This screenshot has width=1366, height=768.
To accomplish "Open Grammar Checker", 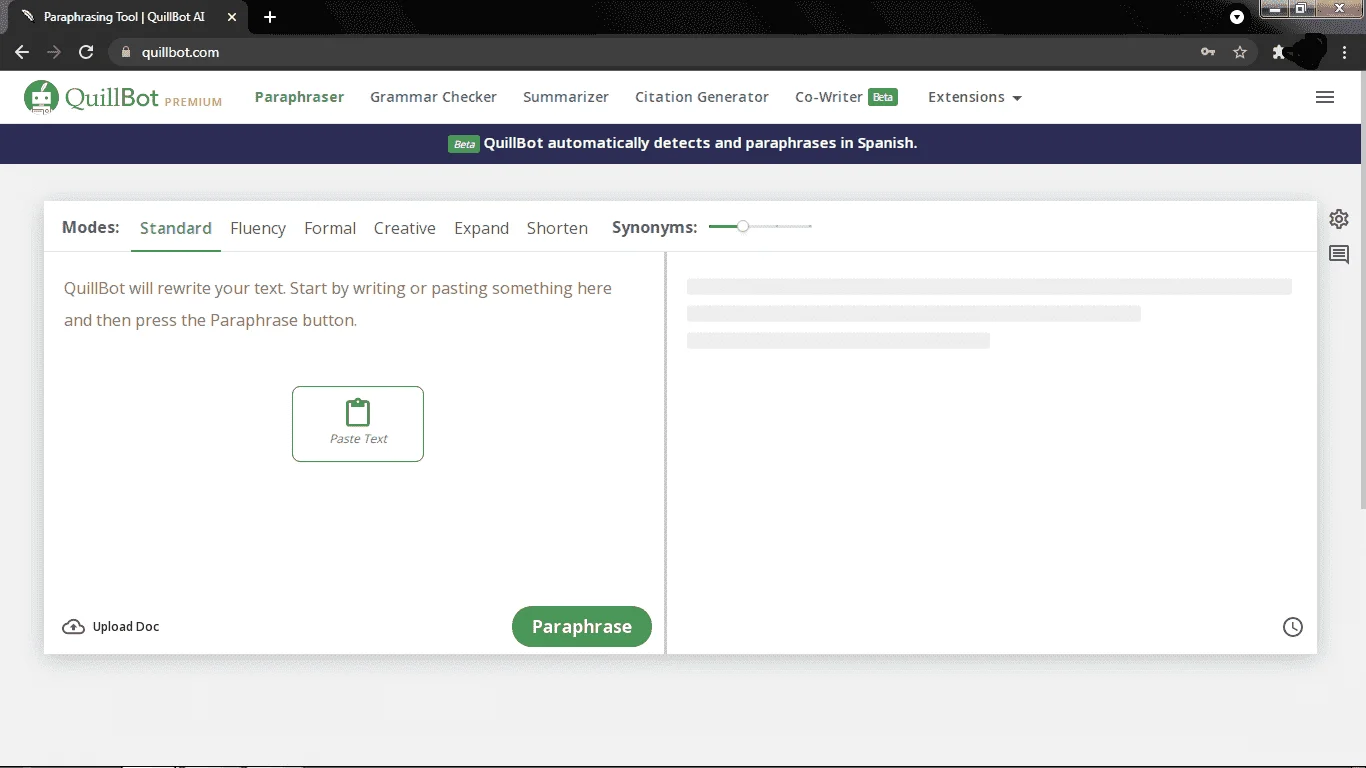I will (433, 97).
